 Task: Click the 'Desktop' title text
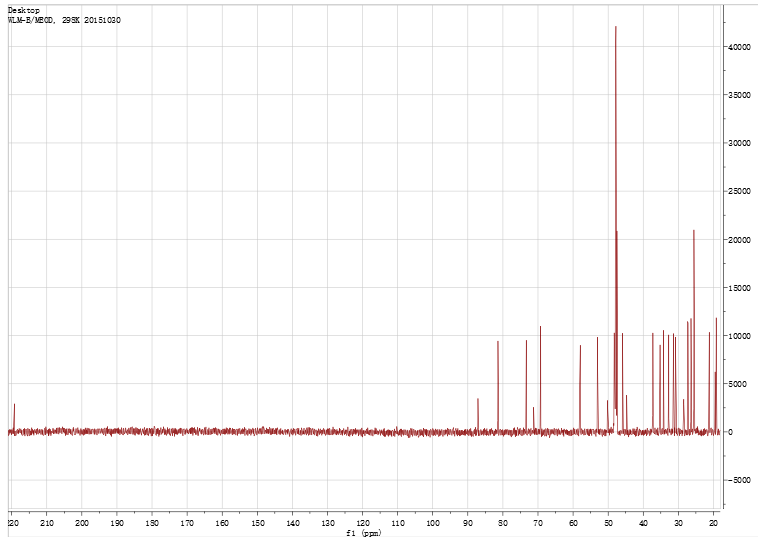click(x=24, y=11)
